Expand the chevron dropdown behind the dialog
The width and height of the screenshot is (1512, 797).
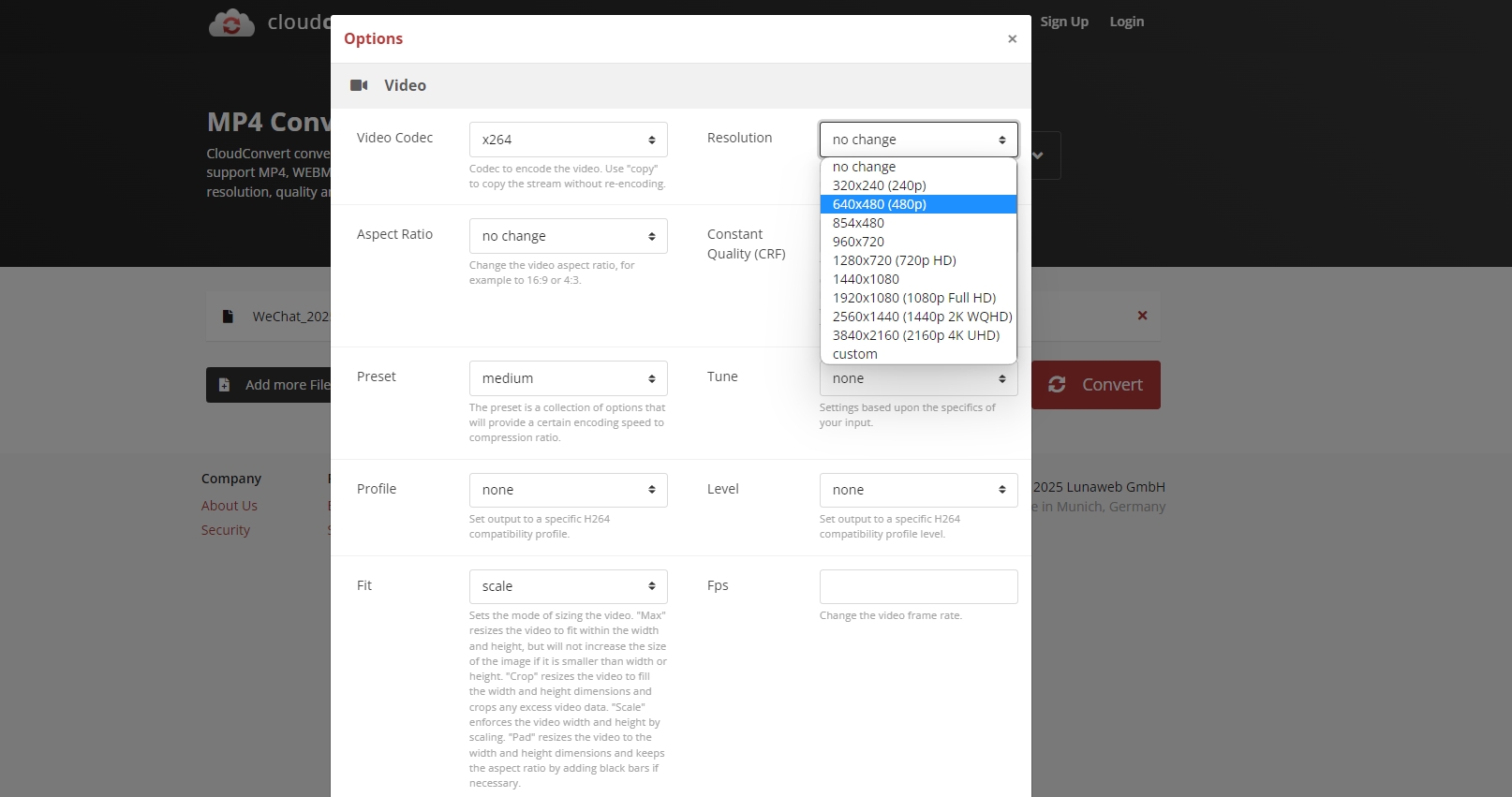tap(1038, 155)
